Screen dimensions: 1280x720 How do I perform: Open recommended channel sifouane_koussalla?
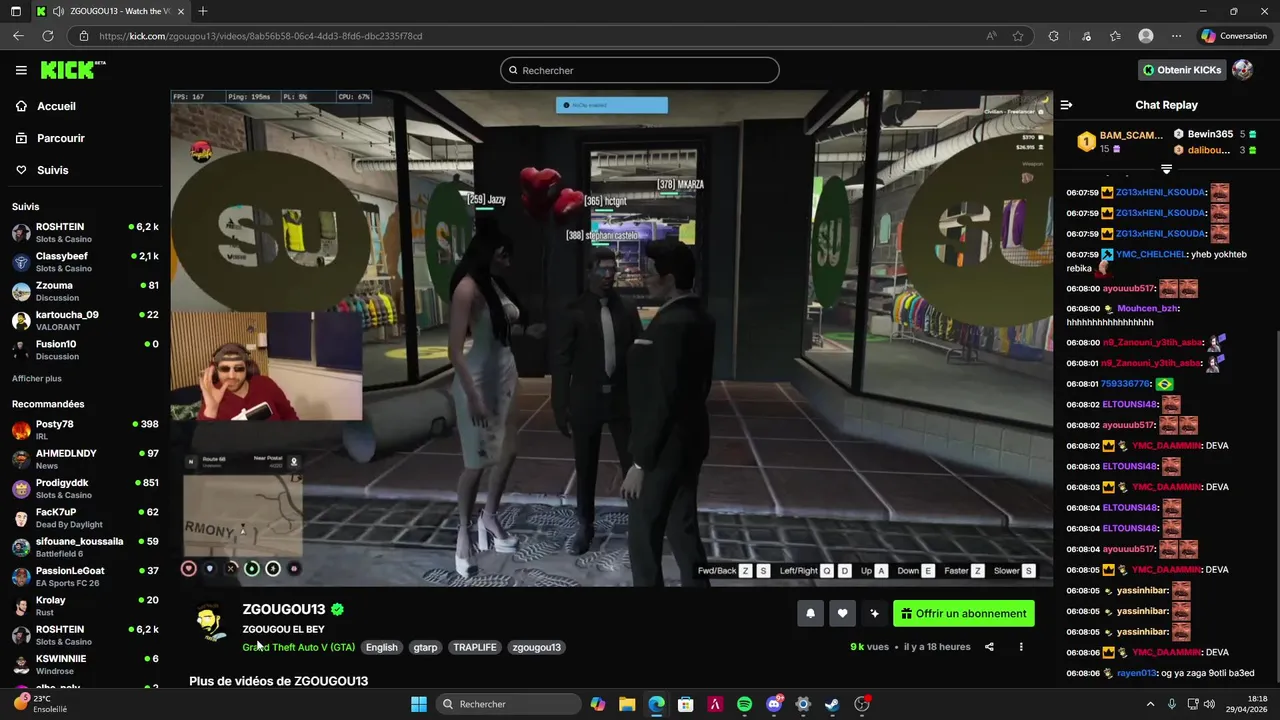pyautogui.click(x=85, y=547)
